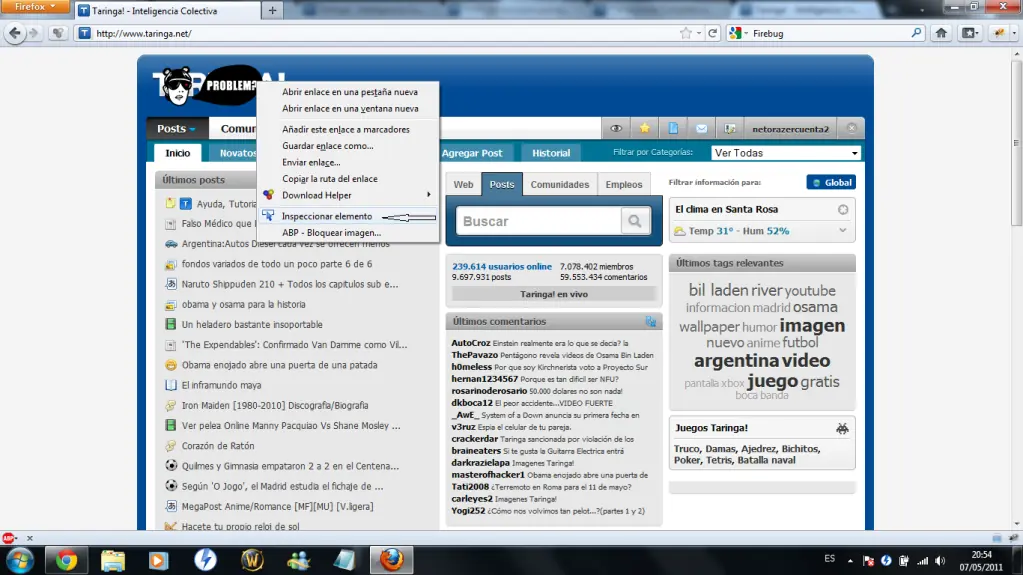Switch to the Empleos search tab

(624, 185)
